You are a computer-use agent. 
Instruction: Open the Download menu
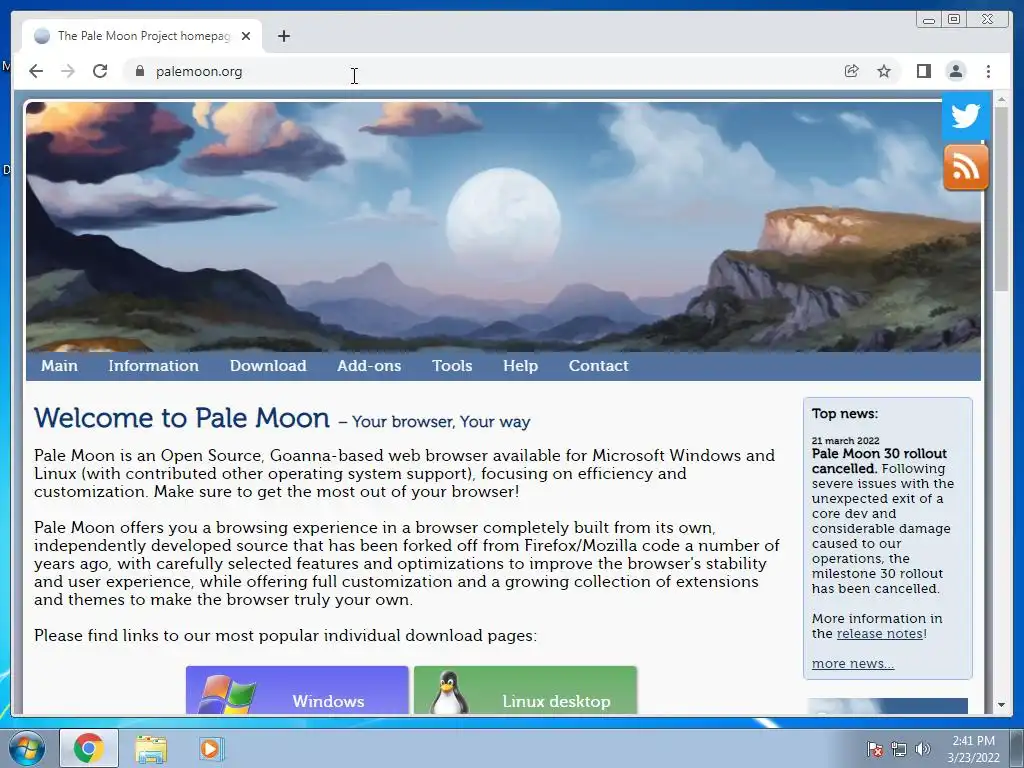click(268, 366)
